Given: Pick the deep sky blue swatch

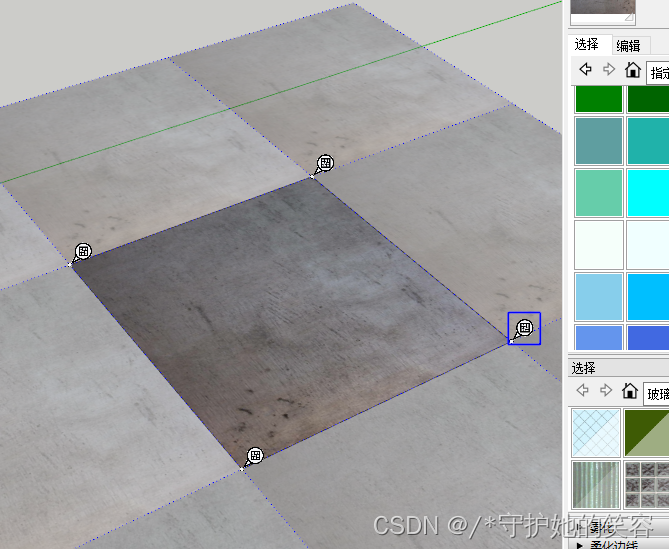Looking at the screenshot, I should pyautogui.click(x=648, y=297).
